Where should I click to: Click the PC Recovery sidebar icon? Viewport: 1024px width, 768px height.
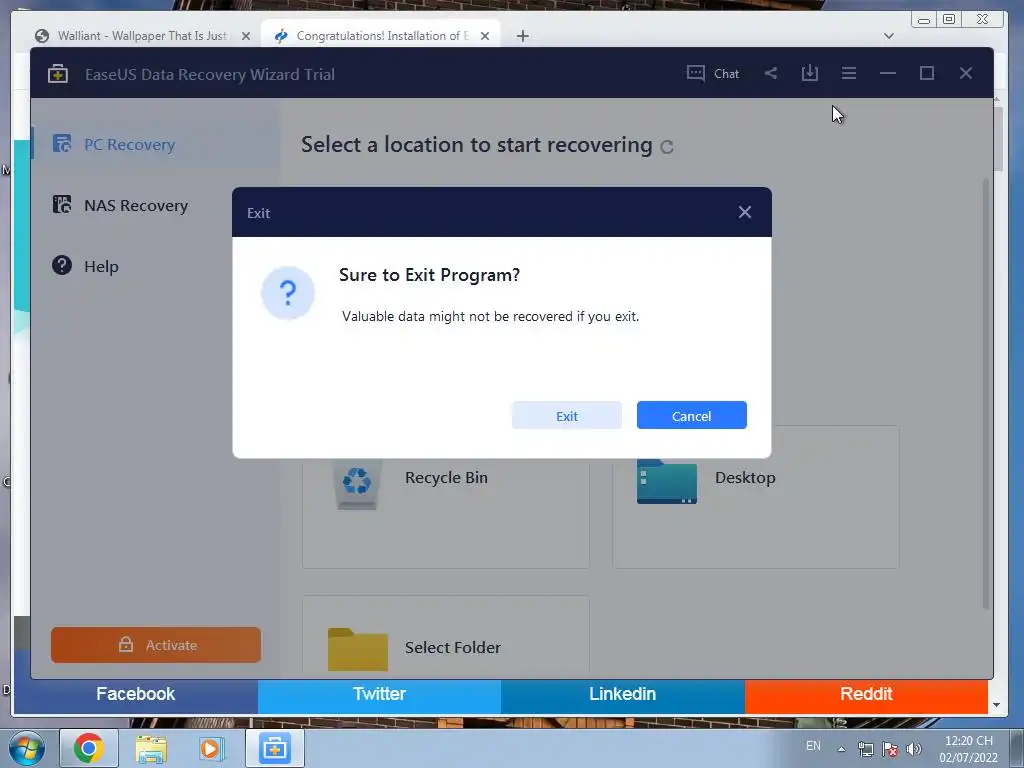[x=61, y=144]
